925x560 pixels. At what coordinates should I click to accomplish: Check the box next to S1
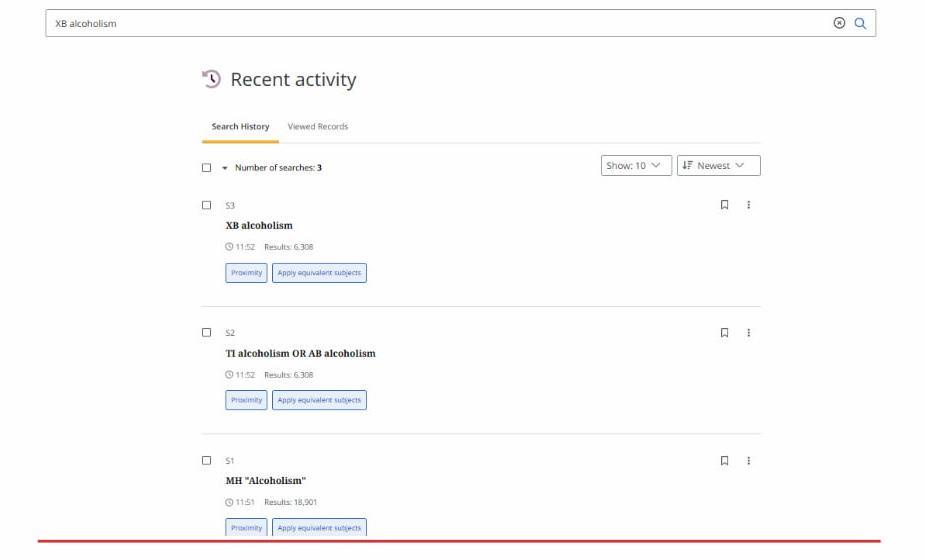[207, 461]
